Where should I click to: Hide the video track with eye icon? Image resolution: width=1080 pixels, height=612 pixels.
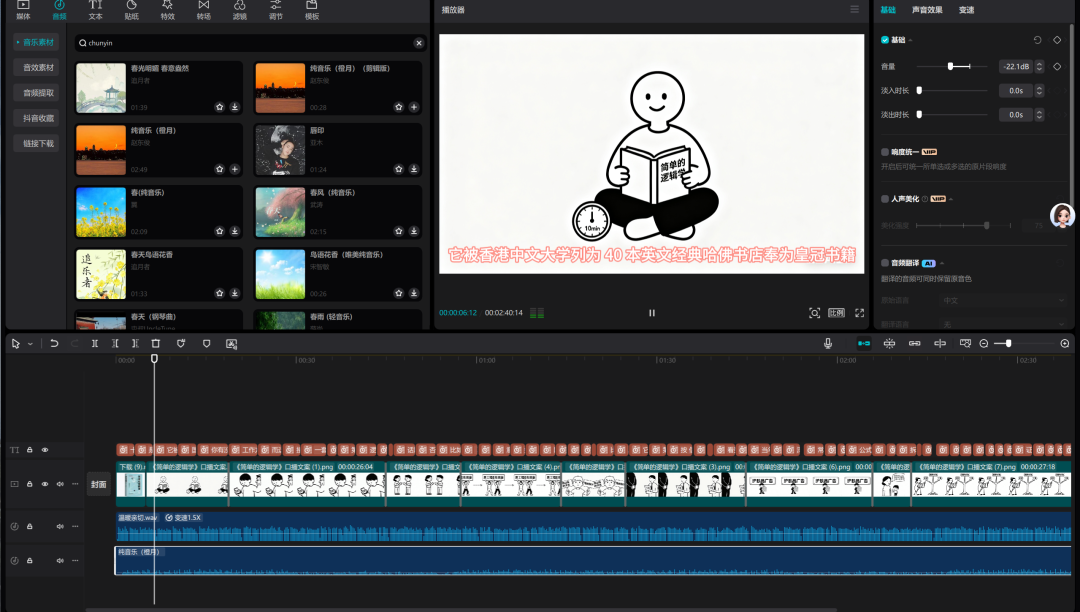(x=44, y=484)
